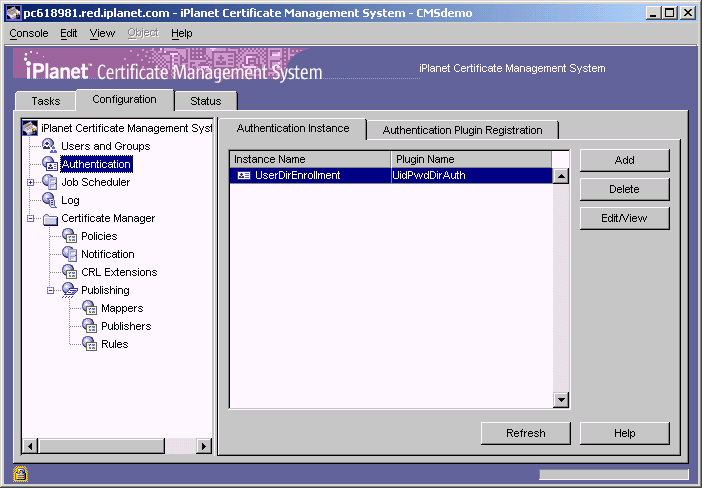
Task: Select Policies tree label
Action: (x=99, y=236)
